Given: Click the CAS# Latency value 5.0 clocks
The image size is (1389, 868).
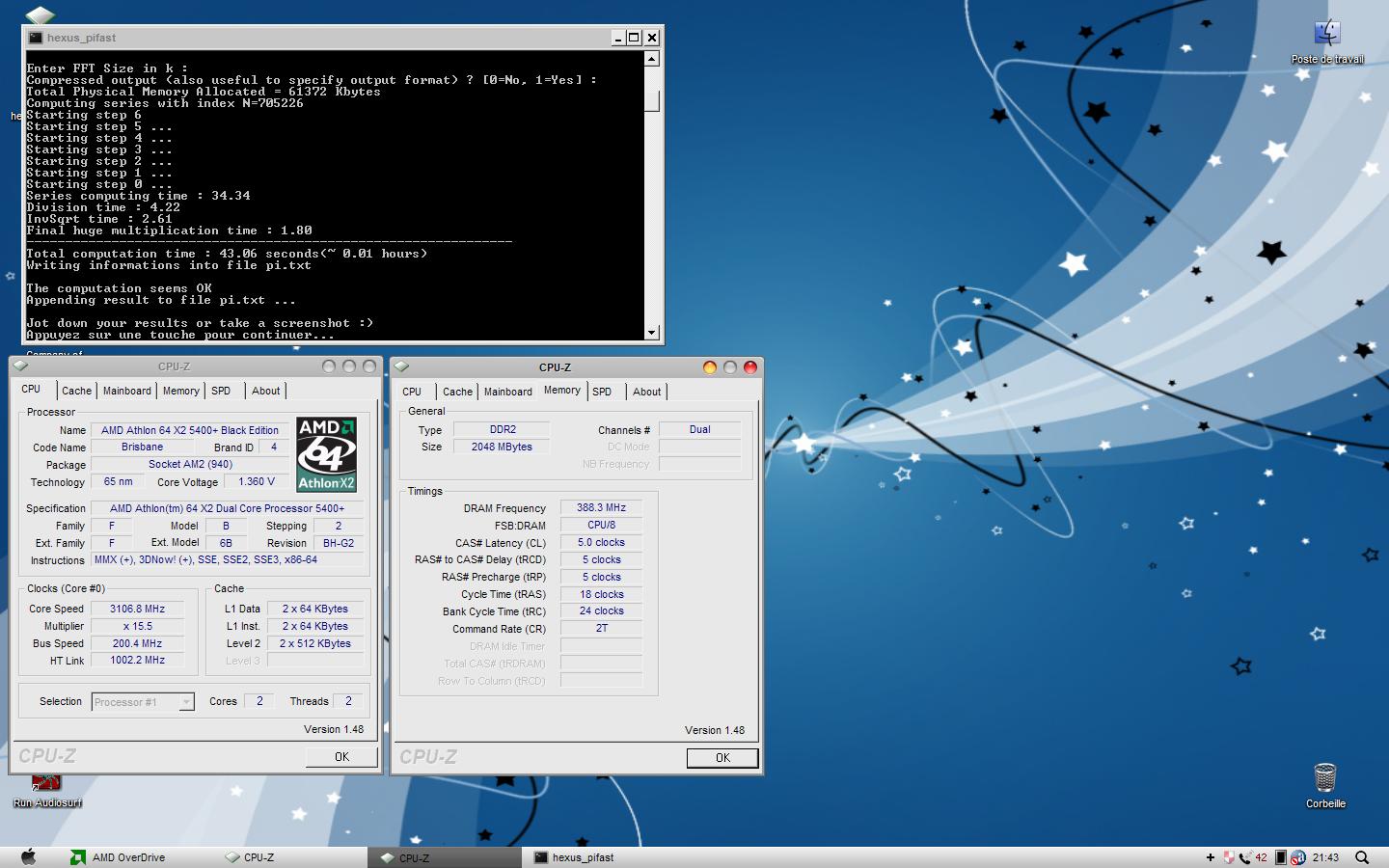Looking at the screenshot, I should [601, 543].
